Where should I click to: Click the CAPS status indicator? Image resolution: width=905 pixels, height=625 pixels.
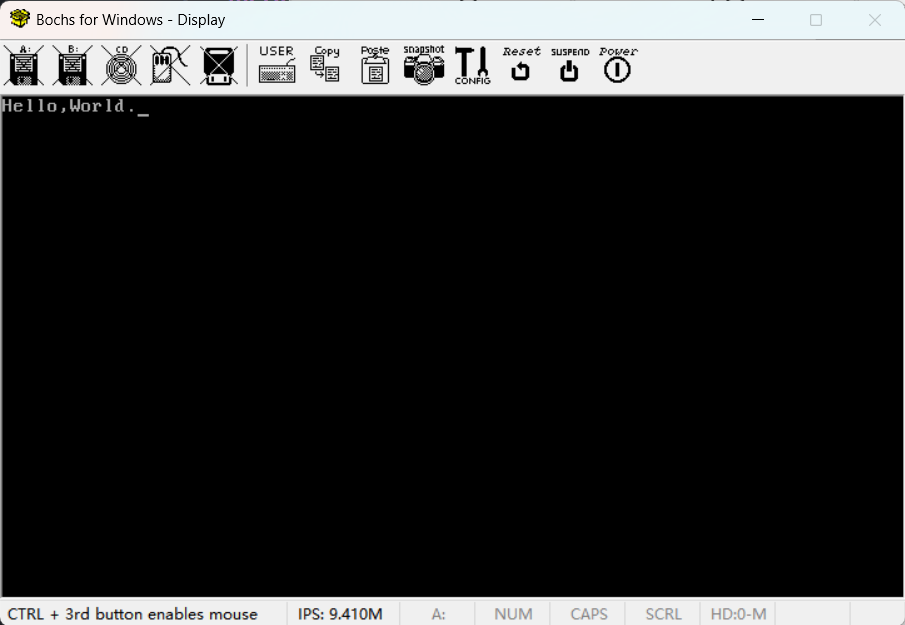(x=589, y=614)
